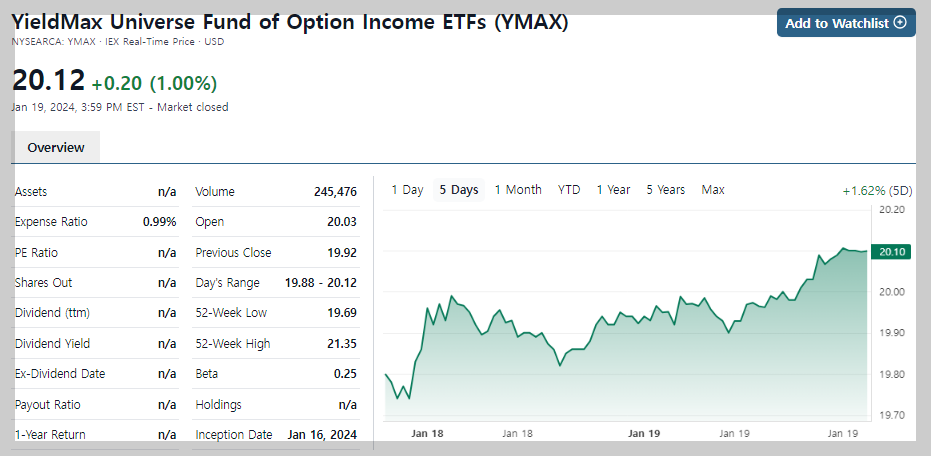Click the 245,476 volume value
Screen dimensions: 931x456
(x=335, y=192)
